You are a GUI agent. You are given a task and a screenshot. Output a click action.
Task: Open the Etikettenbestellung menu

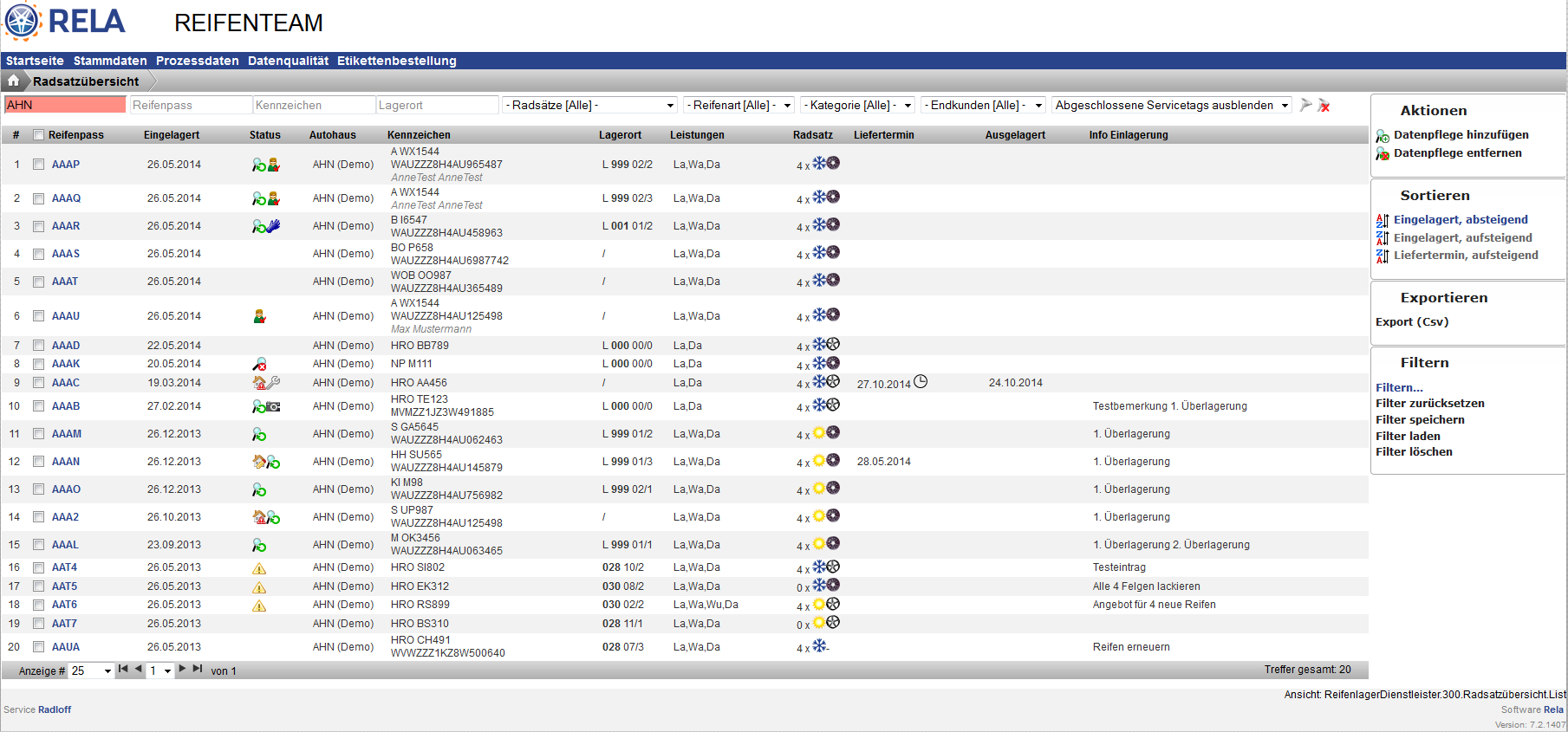tap(396, 61)
